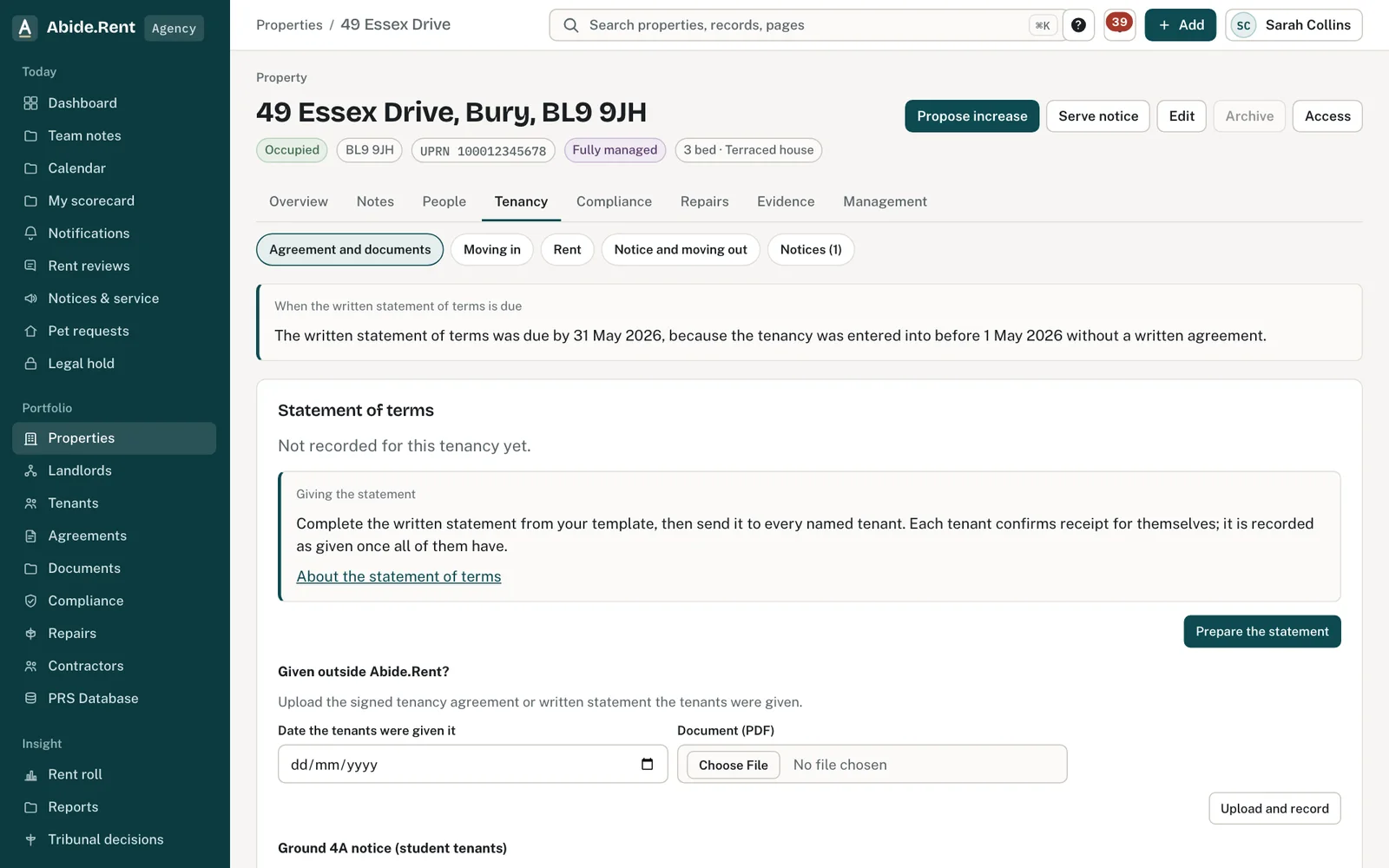1389x868 pixels.
Task: Open Legal hold lock icon
Action: tap(30, 364)
